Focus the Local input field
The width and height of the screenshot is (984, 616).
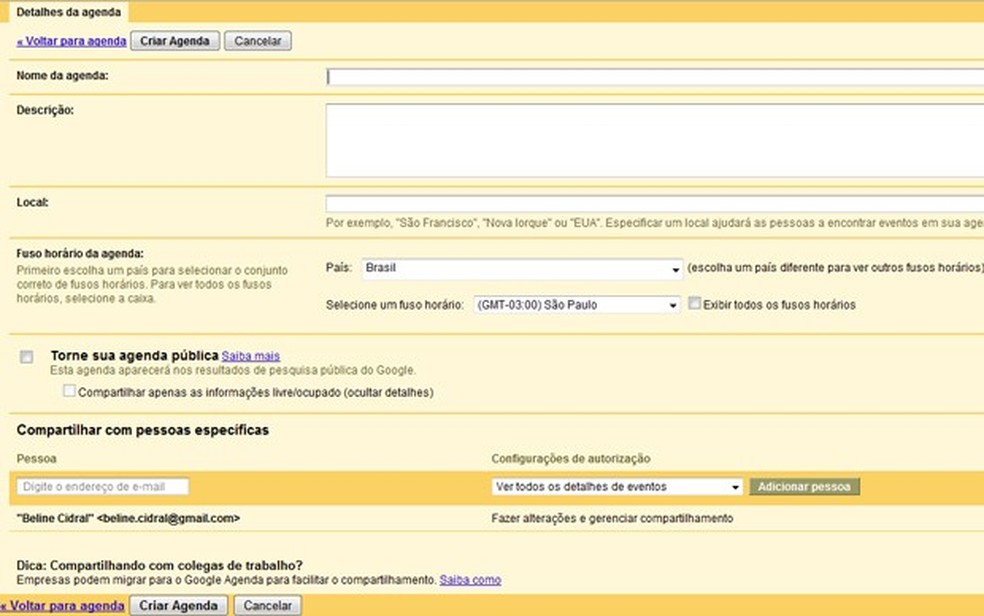(x=655, y=203)
